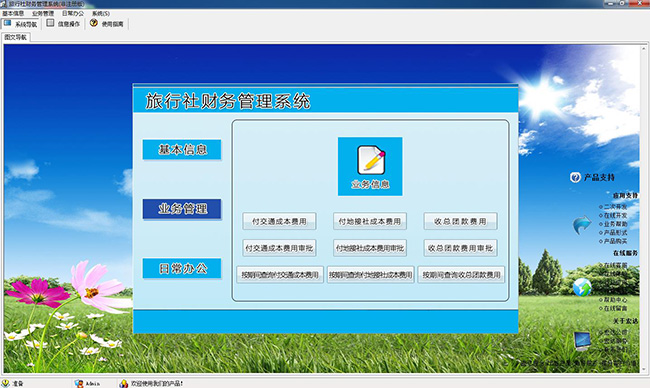The height and width of the screenshot is (388, 650).
Task: Click the 产品支持 question mark icon
Action: pyautogui.click(x=575, y=177)
